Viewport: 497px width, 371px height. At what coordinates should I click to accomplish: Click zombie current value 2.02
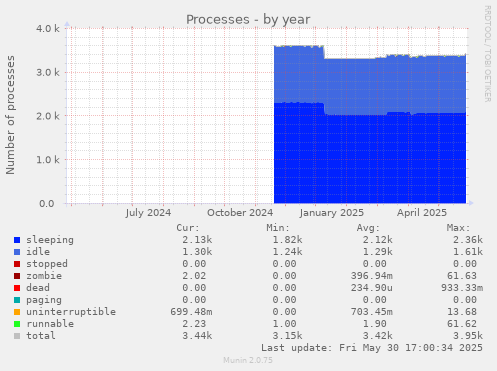tap(194, 276)
